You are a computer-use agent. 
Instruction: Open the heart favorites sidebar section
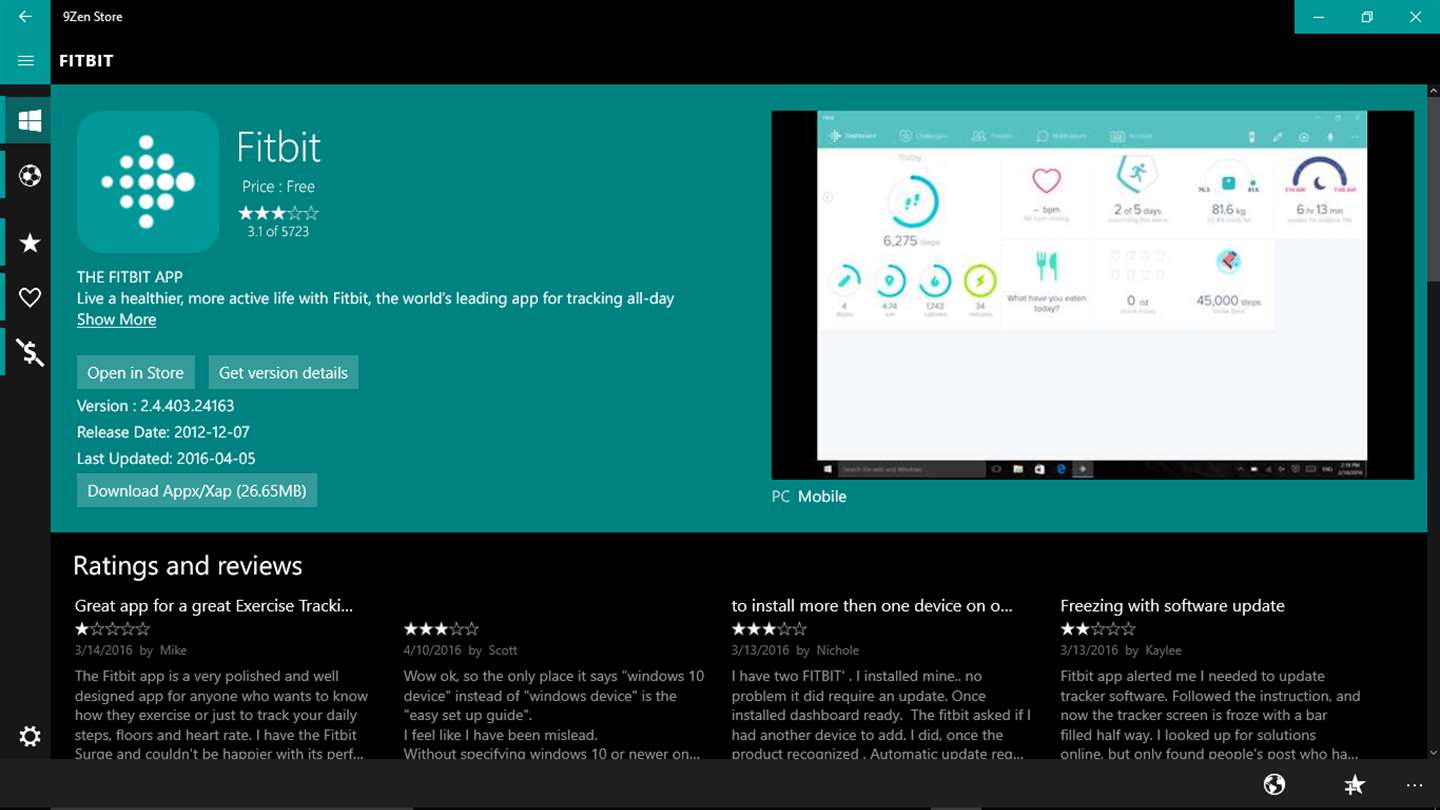(30, 297)
